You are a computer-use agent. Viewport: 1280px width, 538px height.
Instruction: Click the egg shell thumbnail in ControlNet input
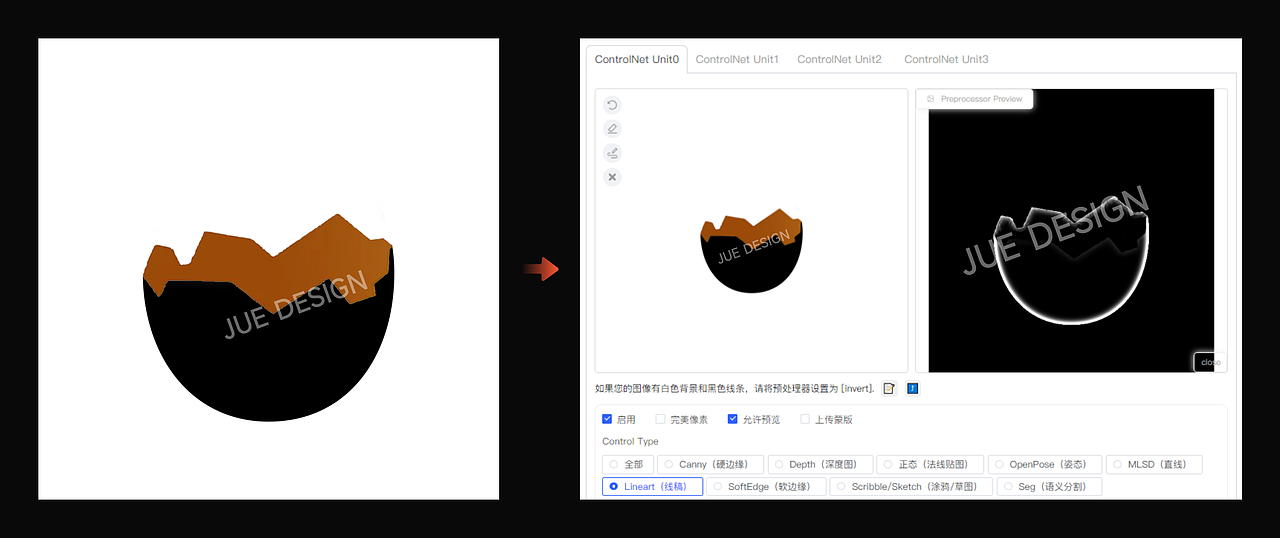point(752,252)
